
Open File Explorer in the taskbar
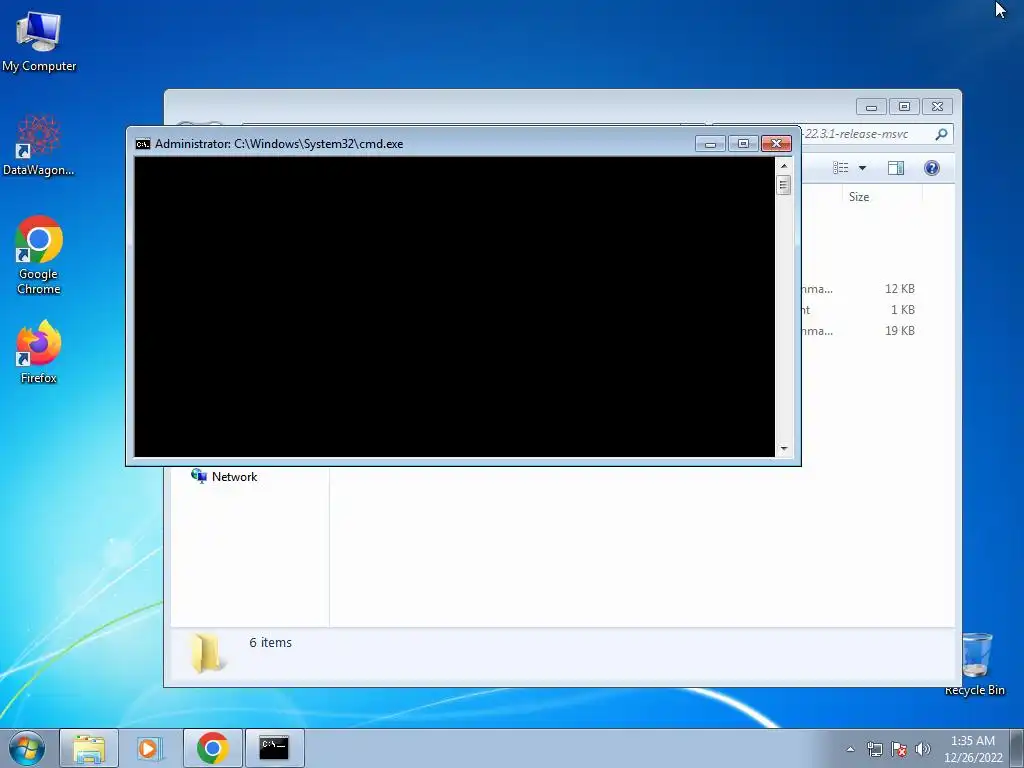[89, 748]
